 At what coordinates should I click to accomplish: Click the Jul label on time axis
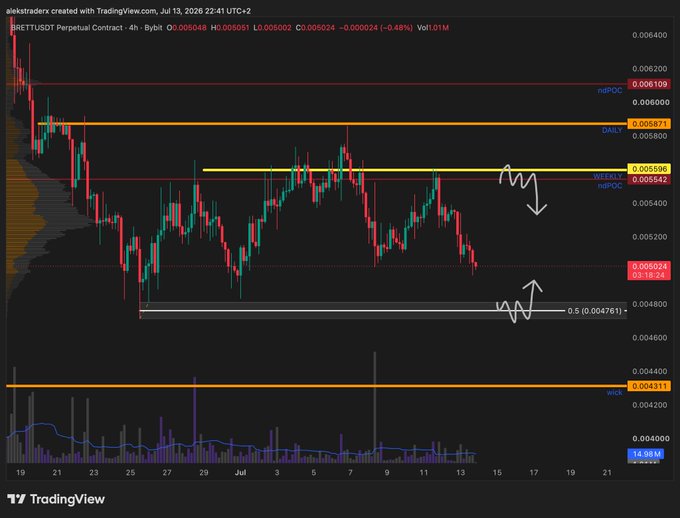[240, 472]
